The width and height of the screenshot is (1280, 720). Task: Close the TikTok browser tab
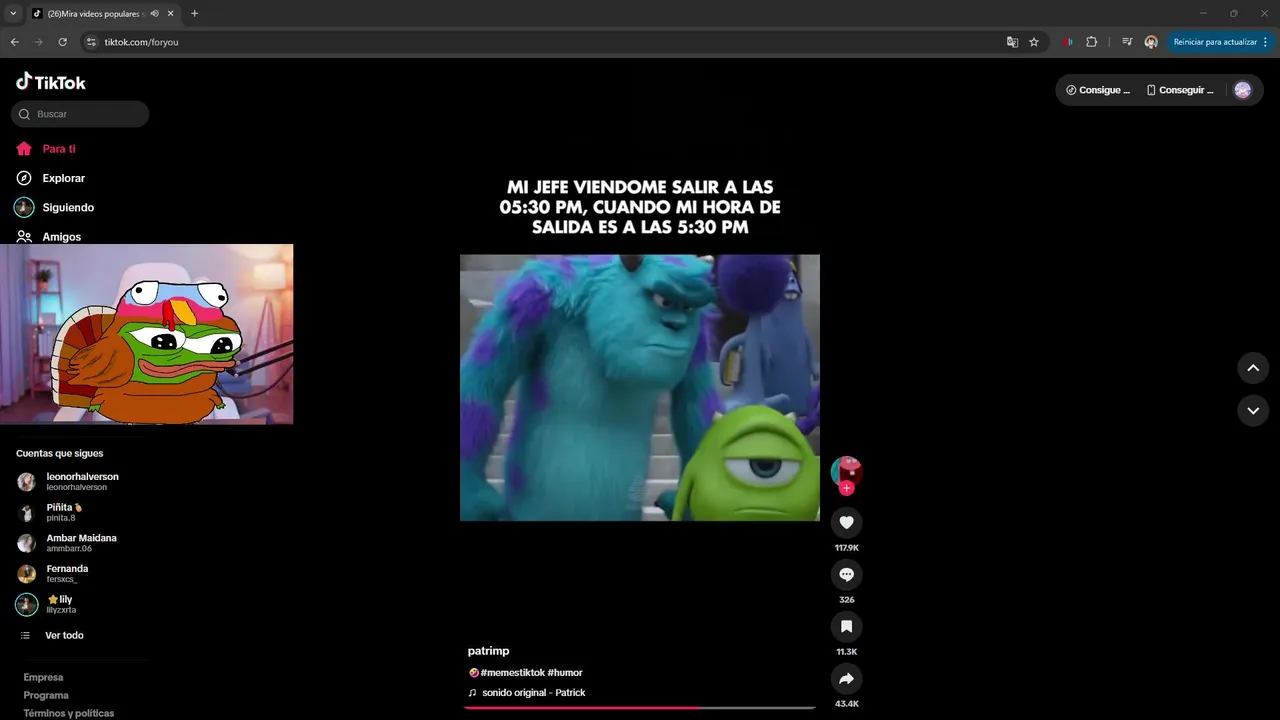tap(171, 13)
